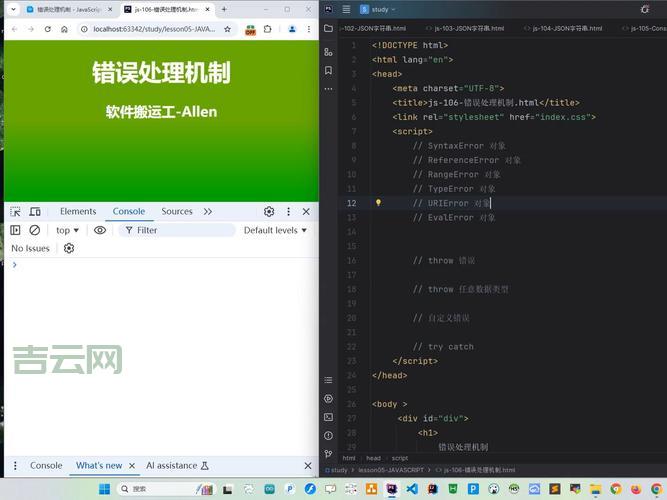Screen dimensions: 667x500
Task: Toggle console sidebar panel
Action: pyautogui.click(x=15, y=230)
